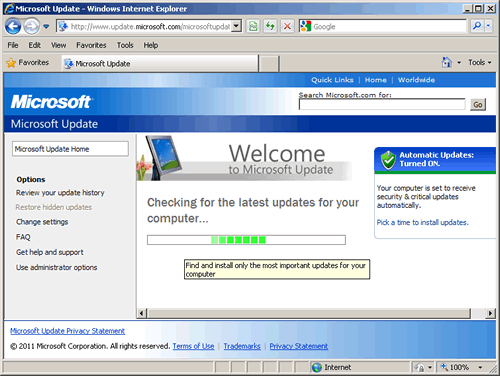Click the protected mode lock icon

pos(419,367)
